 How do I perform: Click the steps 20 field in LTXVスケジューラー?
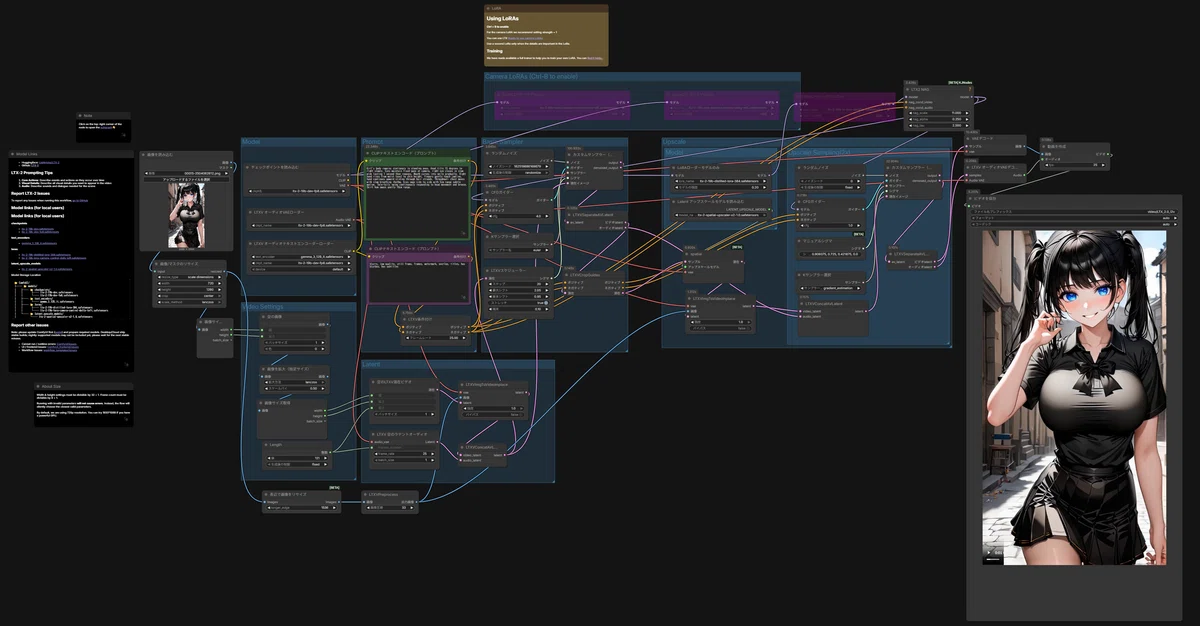click(518, 284)
